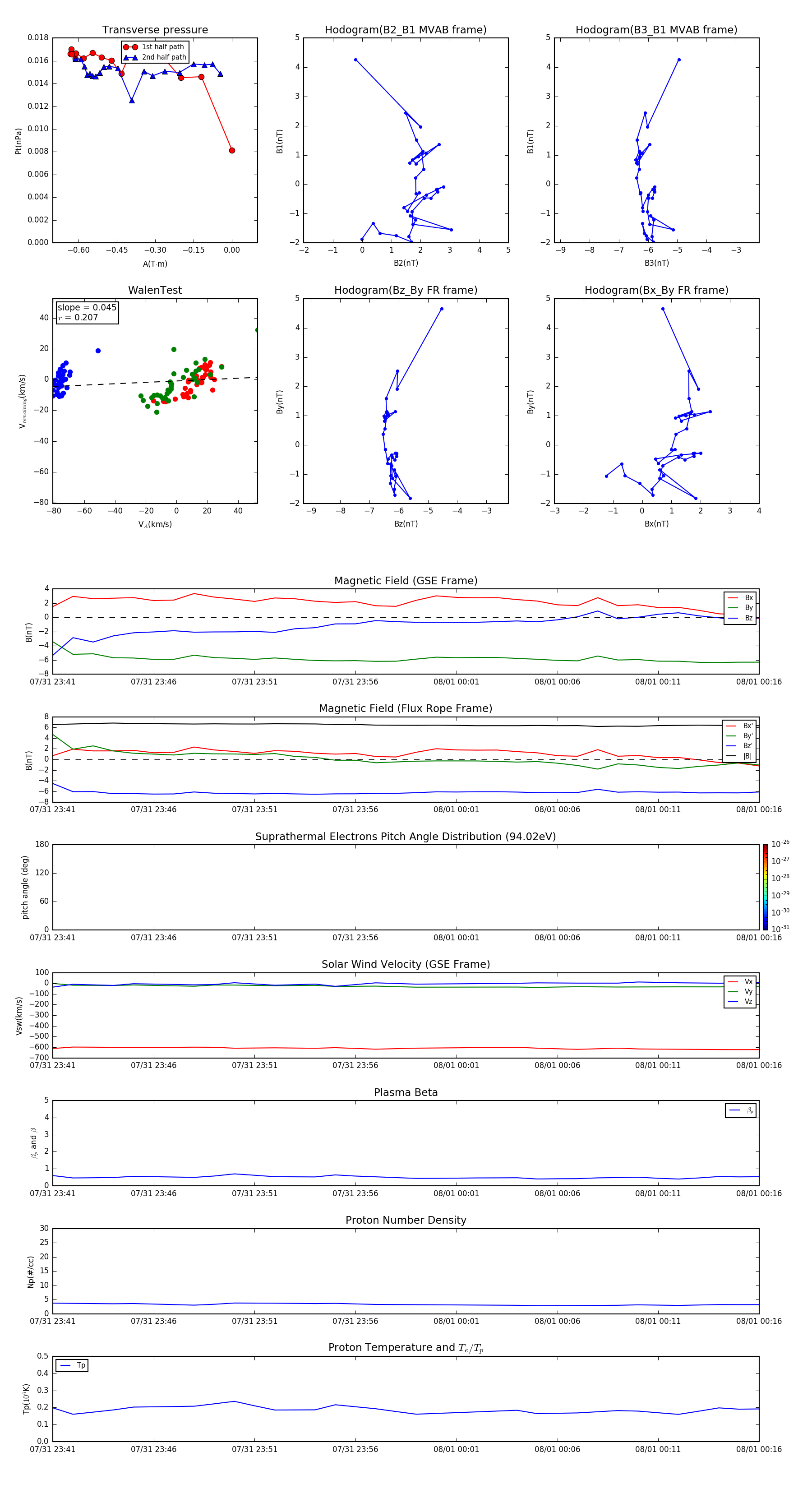Click the 'V_A(km/s)' x-axis label
Screen dimensions: 812x1489
click(x=155, y=524)
